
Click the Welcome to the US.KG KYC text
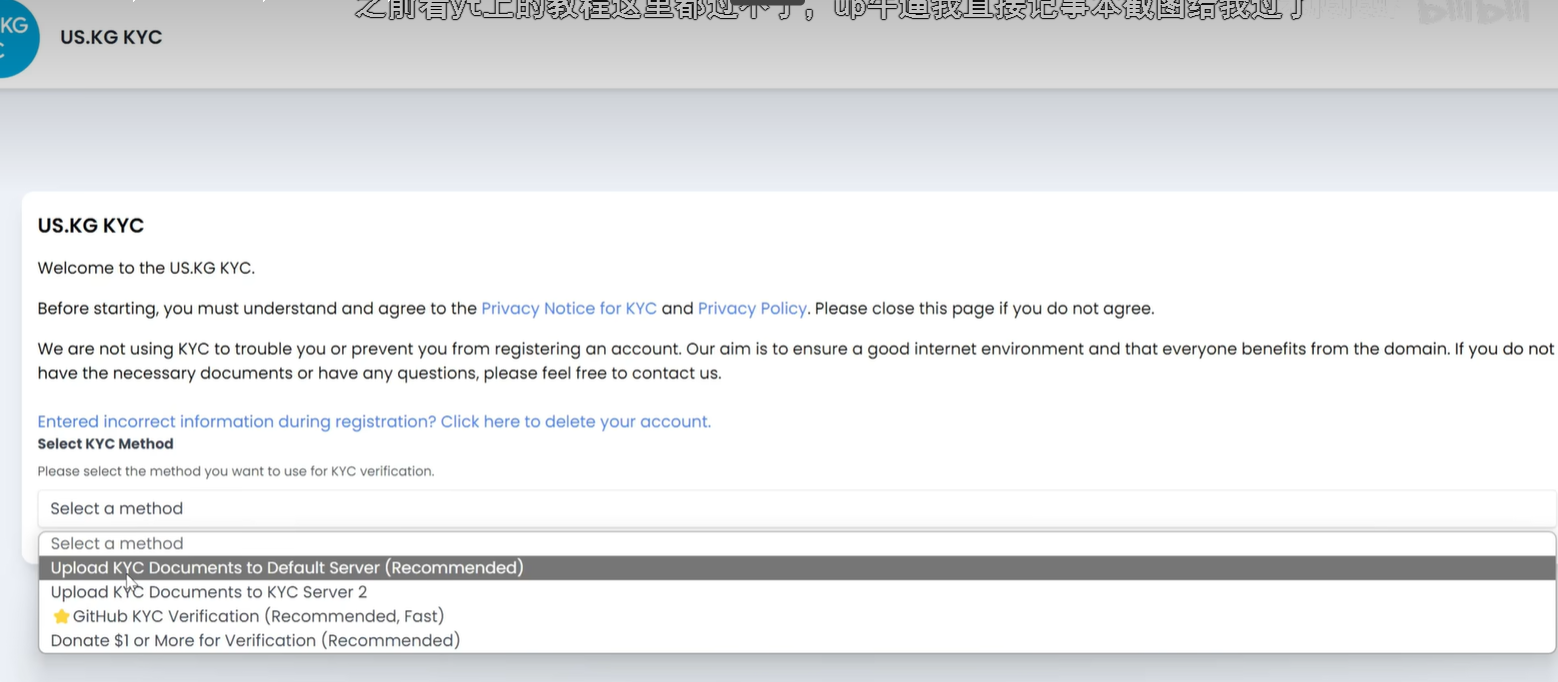tap(146, 267)
